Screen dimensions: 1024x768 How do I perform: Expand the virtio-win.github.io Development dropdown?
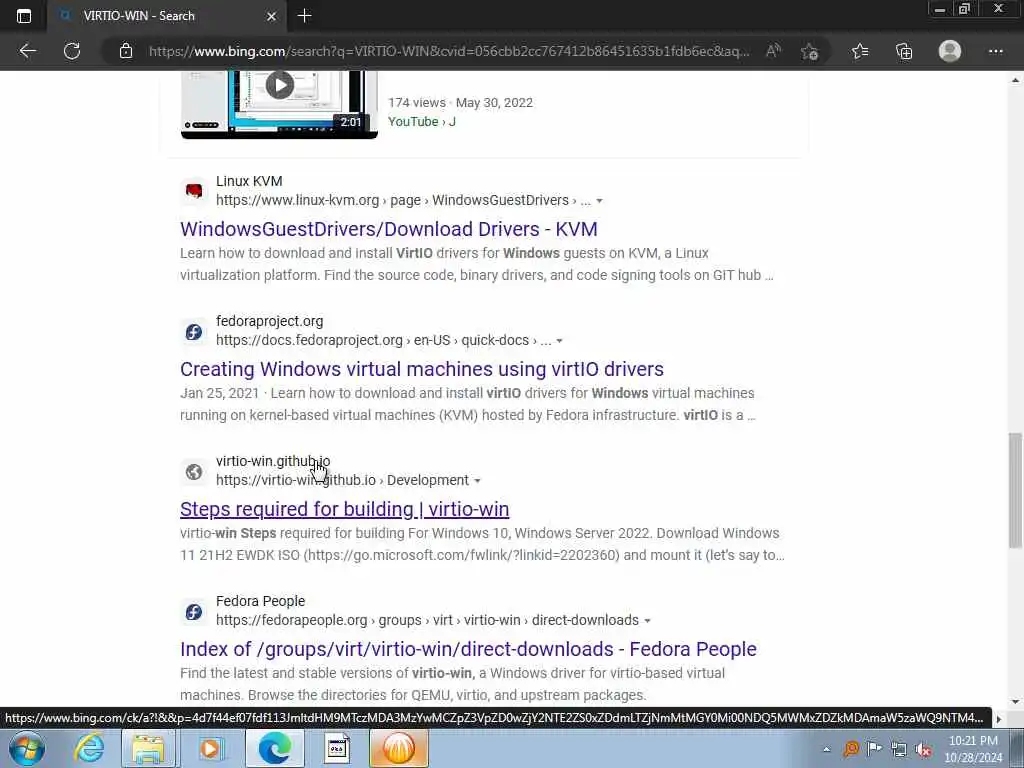tap(477, 481)
